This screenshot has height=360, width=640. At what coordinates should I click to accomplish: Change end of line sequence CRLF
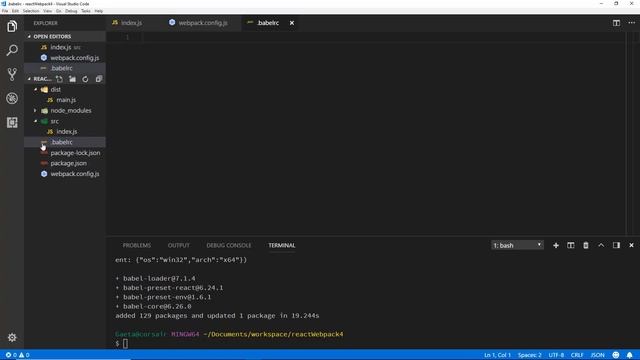point(577,355)
